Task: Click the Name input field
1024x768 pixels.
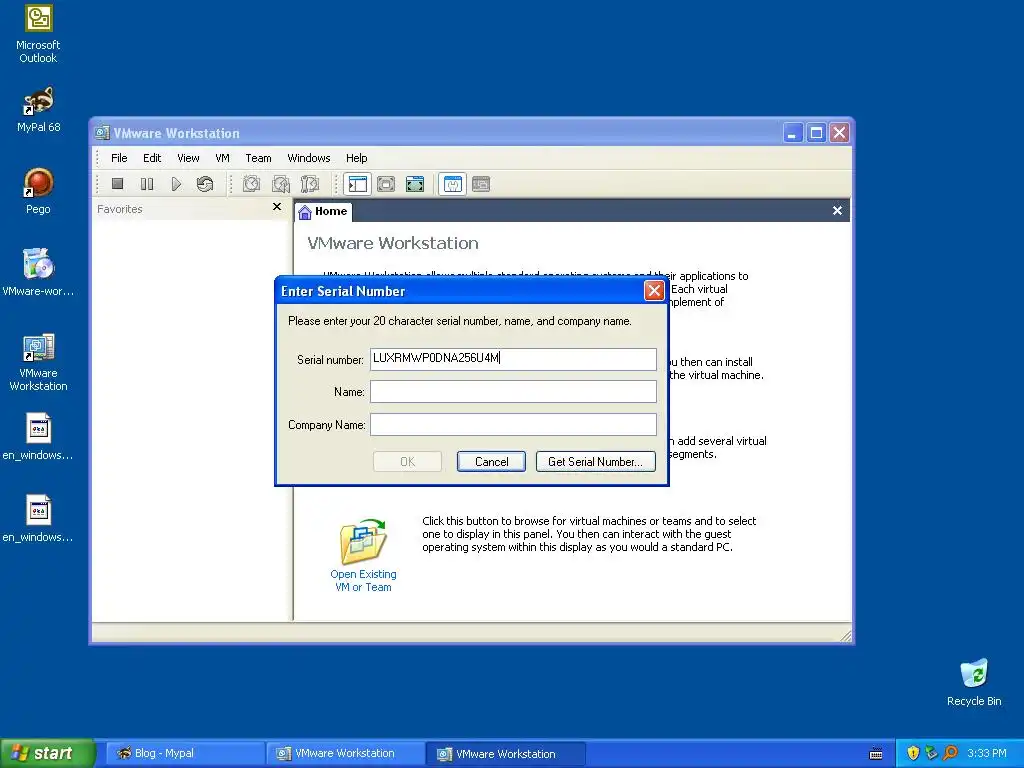Action: (x=513, y=392)
